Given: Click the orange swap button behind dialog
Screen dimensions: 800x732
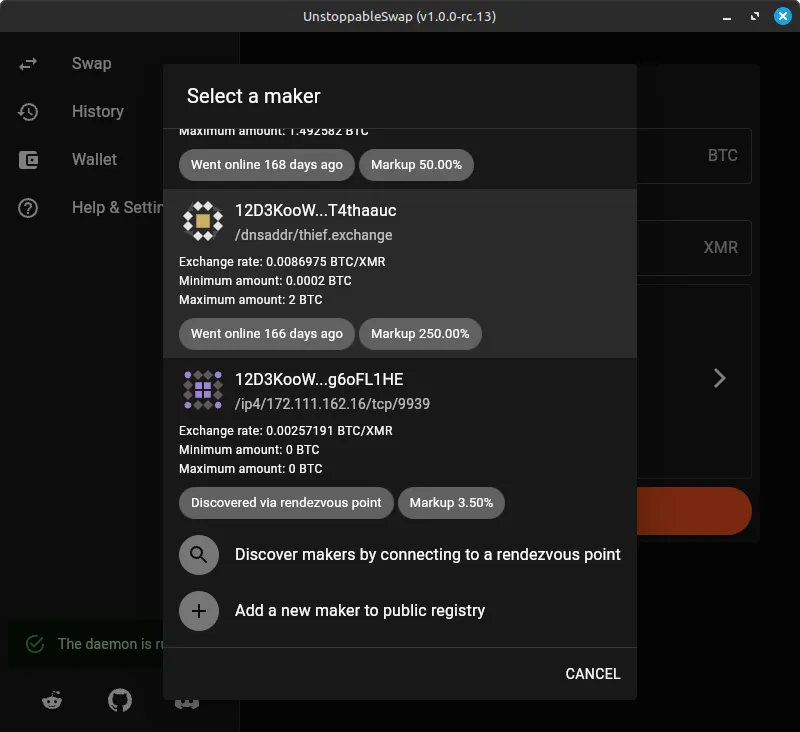Looking at the screenshot, I should point(694,511).
